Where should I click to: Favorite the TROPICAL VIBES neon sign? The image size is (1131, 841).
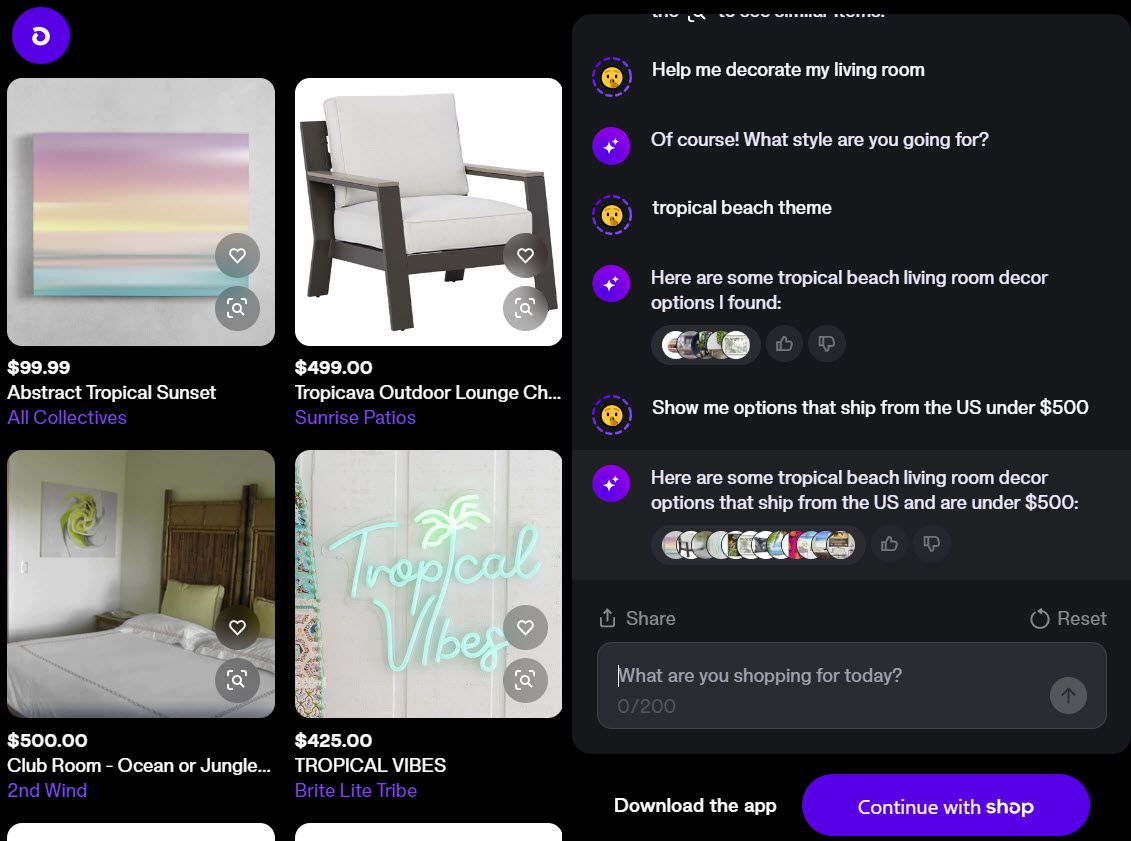coord(525,628)
